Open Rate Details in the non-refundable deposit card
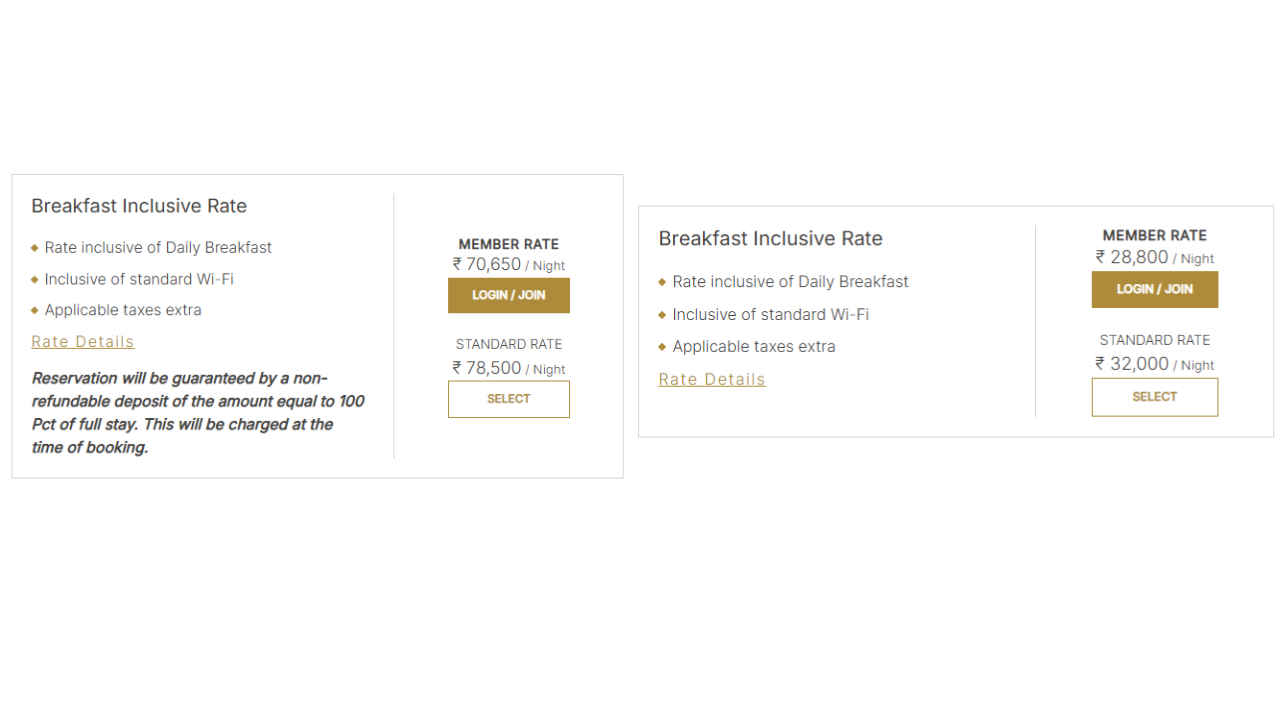1280x720 pixels. tap(82, 342)
